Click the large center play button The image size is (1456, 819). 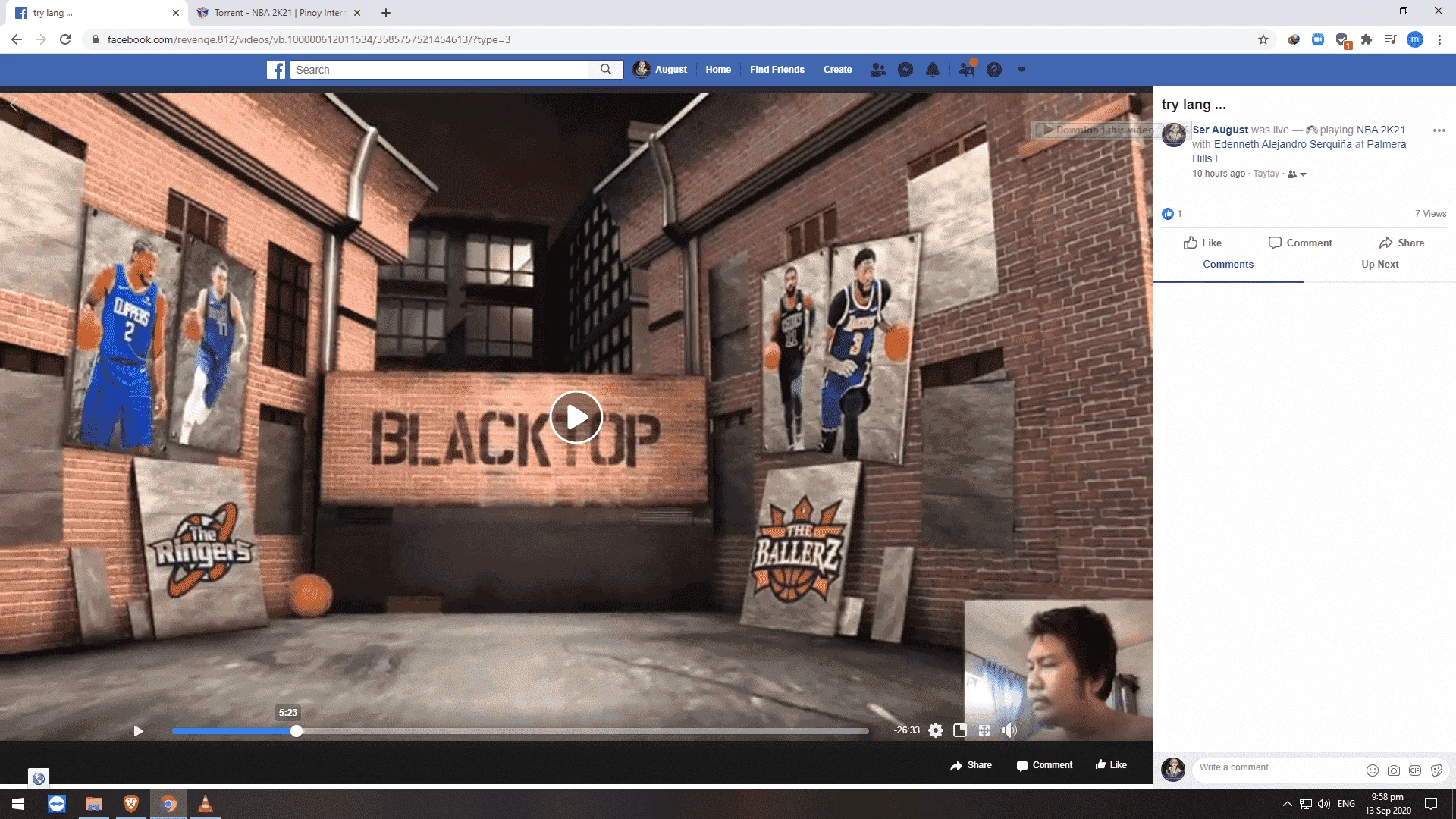(x=576, y=417)
